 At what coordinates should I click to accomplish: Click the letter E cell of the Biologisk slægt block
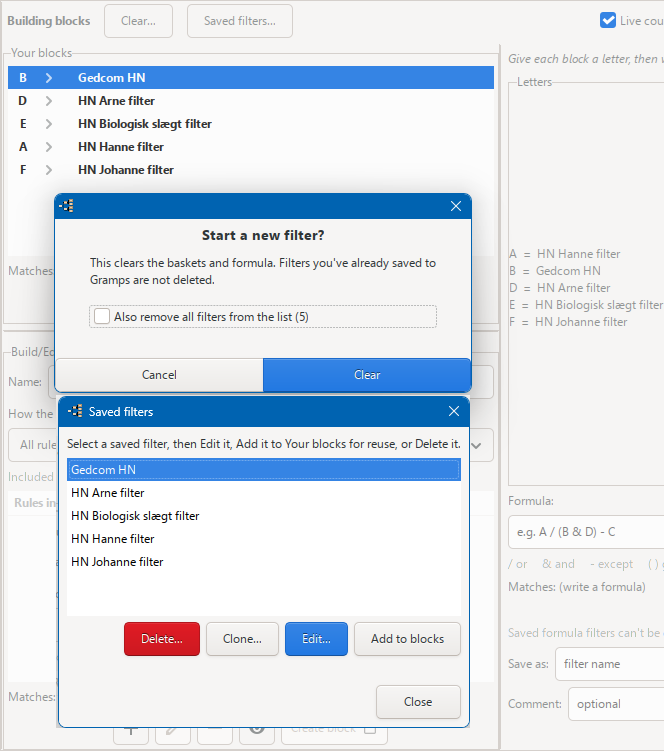click(x=23, y=124)
